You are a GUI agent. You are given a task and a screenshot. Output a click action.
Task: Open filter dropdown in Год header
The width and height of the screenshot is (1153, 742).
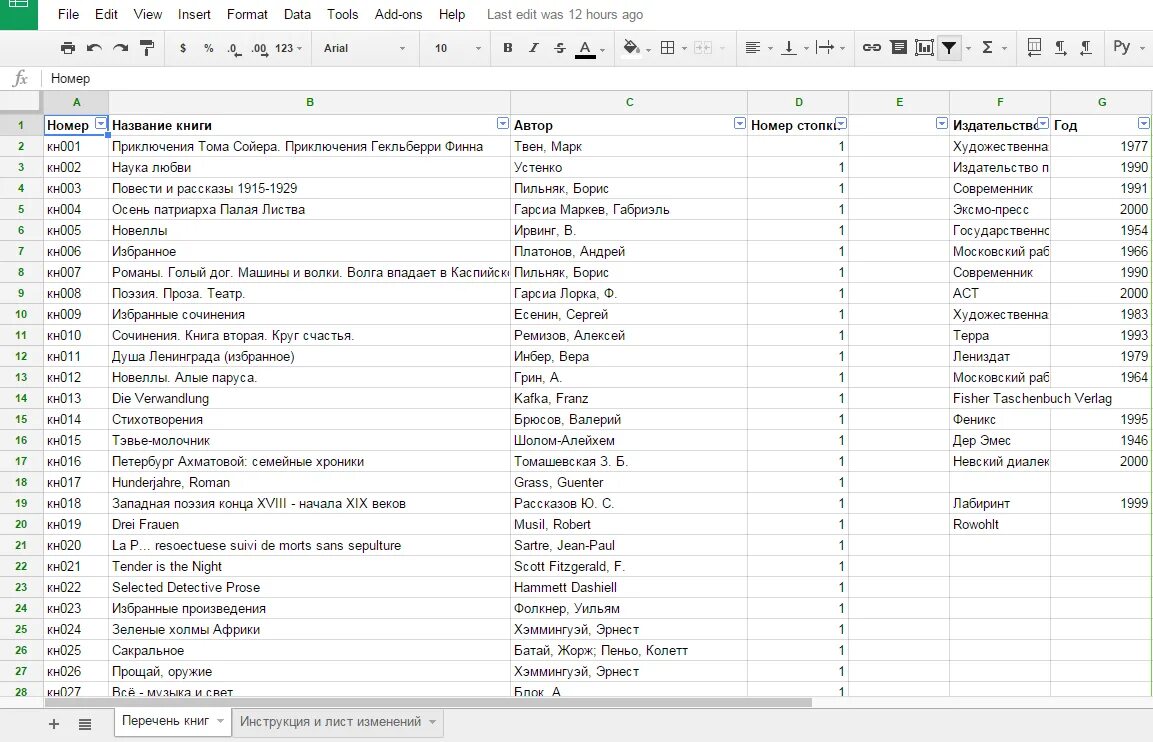(1143, 124)
